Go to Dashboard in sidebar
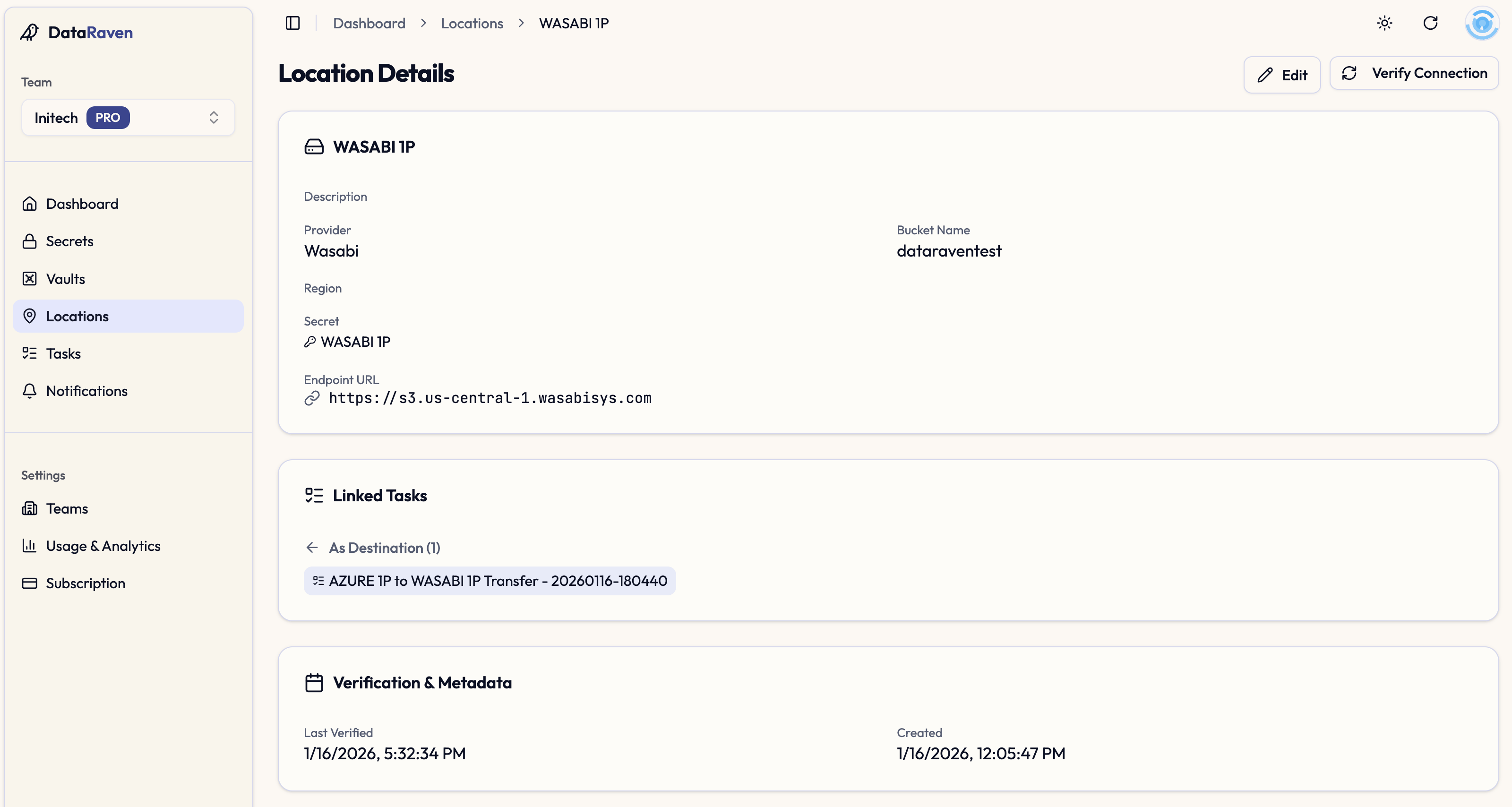This screenshot has height=807, width=1512. [82, 204]
